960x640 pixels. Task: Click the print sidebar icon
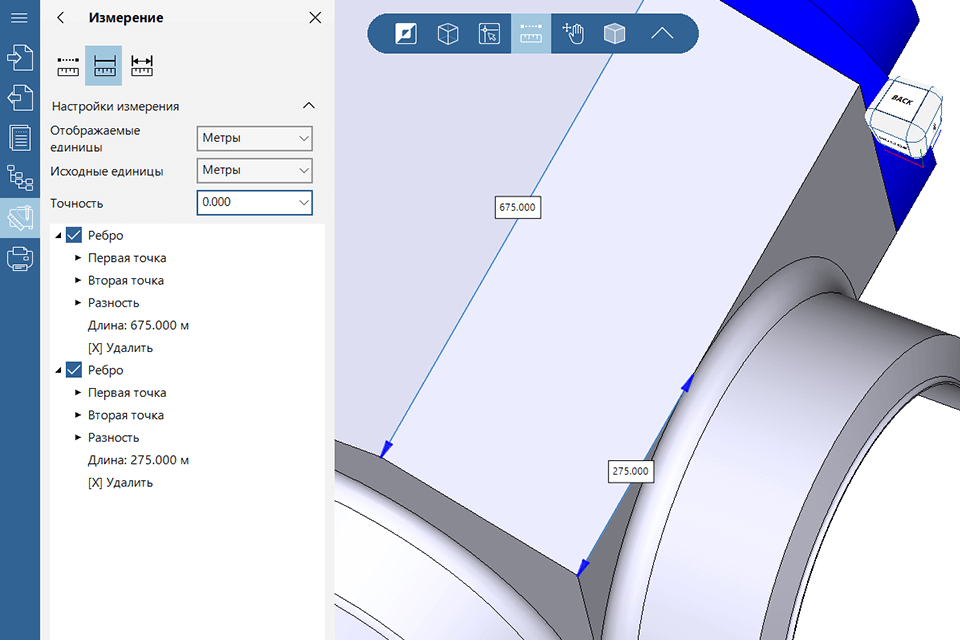[20, 258]
